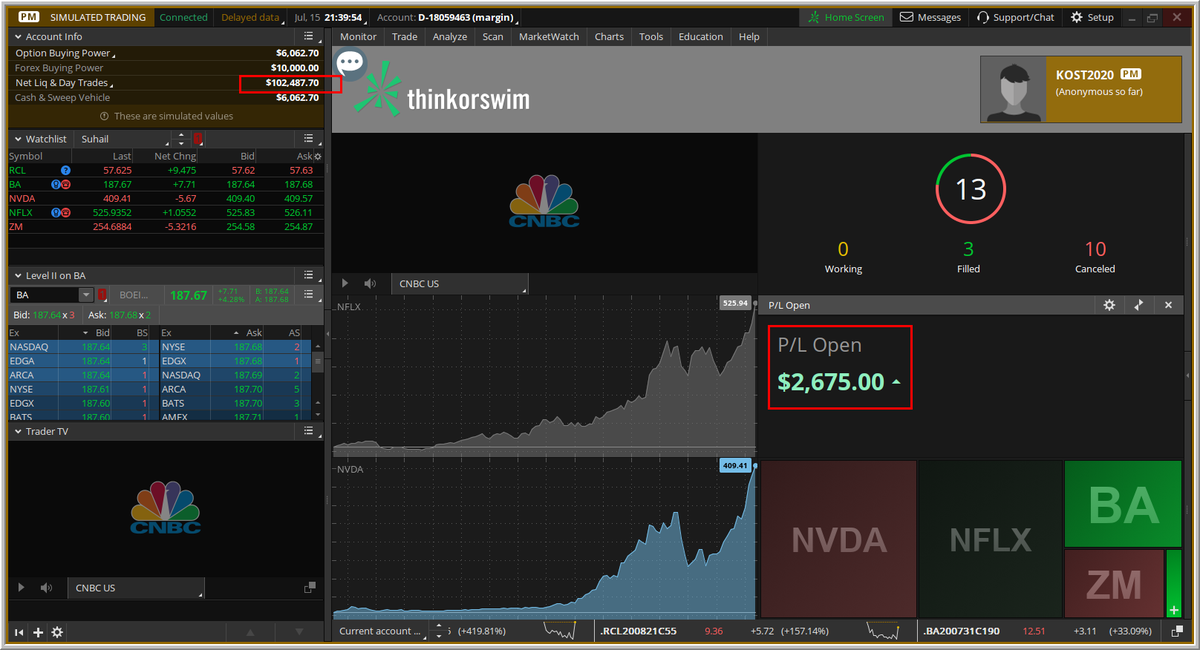Screen dimensions: 1200x650
Task: Select the NVDA heat map tile
Action: pyautogui.click(x=839, y=539)
